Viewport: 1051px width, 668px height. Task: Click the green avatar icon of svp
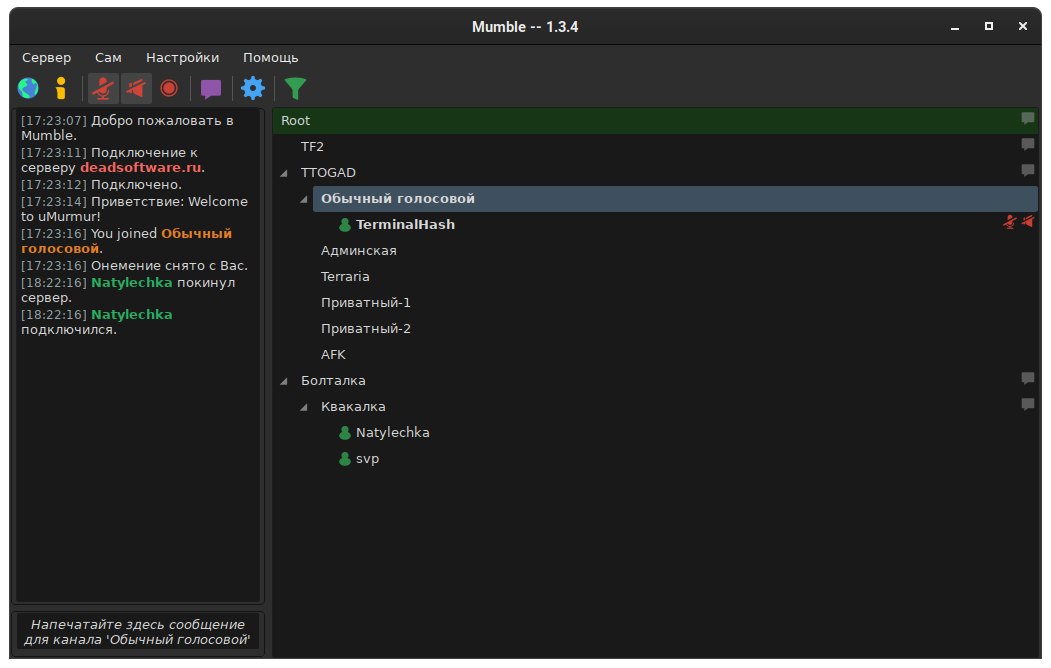click(345, 460)
